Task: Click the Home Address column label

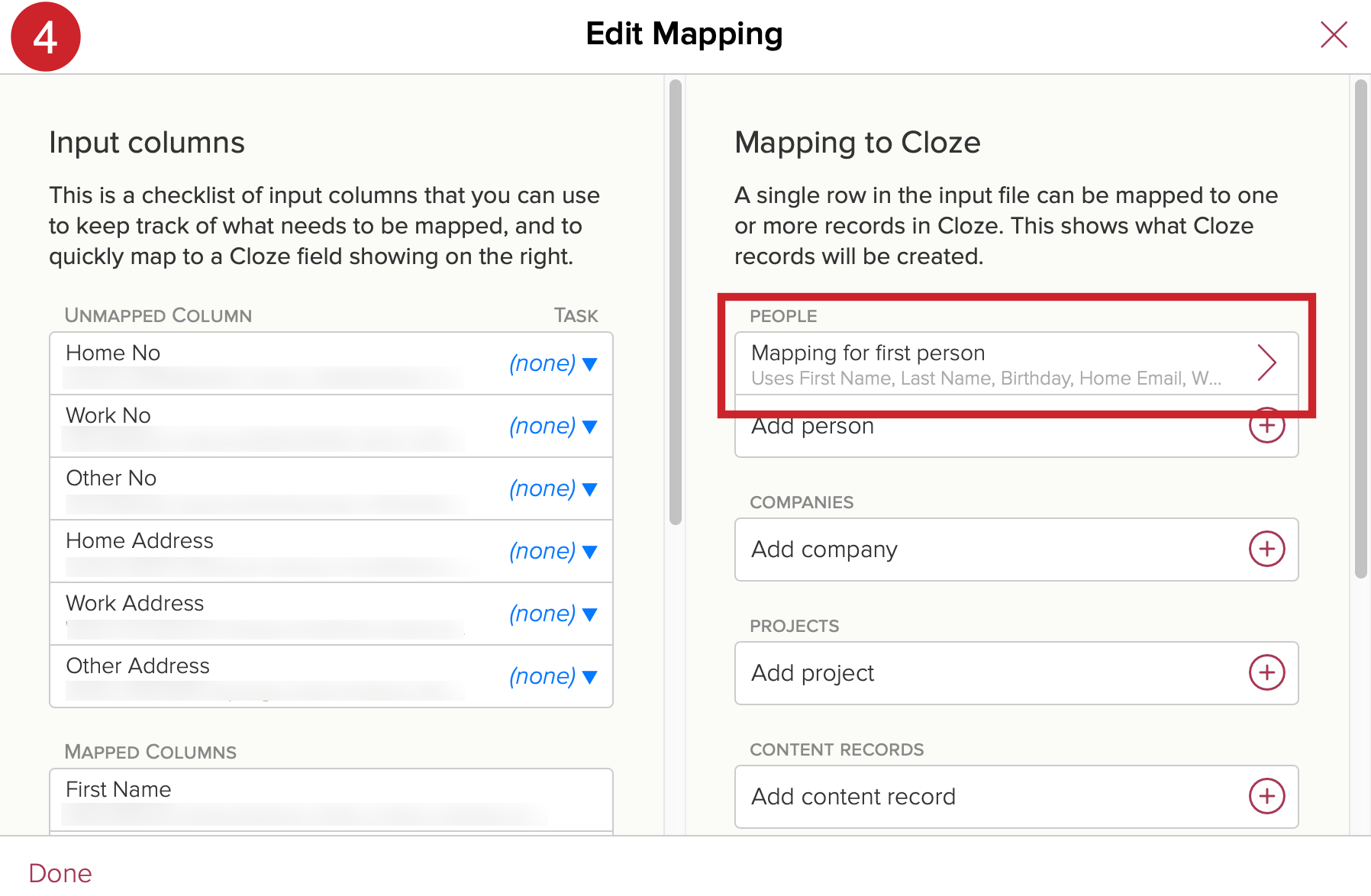Action: [x=140, y=540]
